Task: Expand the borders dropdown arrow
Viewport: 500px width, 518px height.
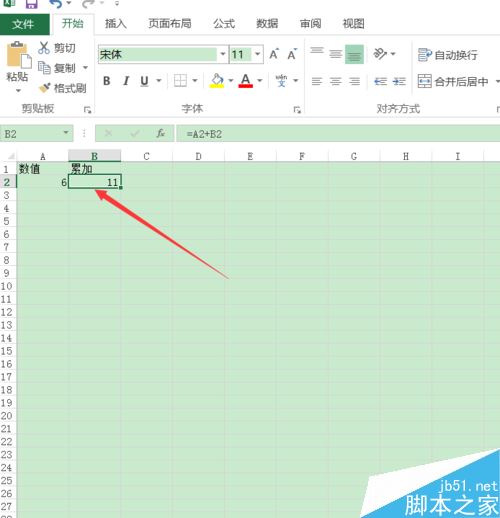Action: 195,81
